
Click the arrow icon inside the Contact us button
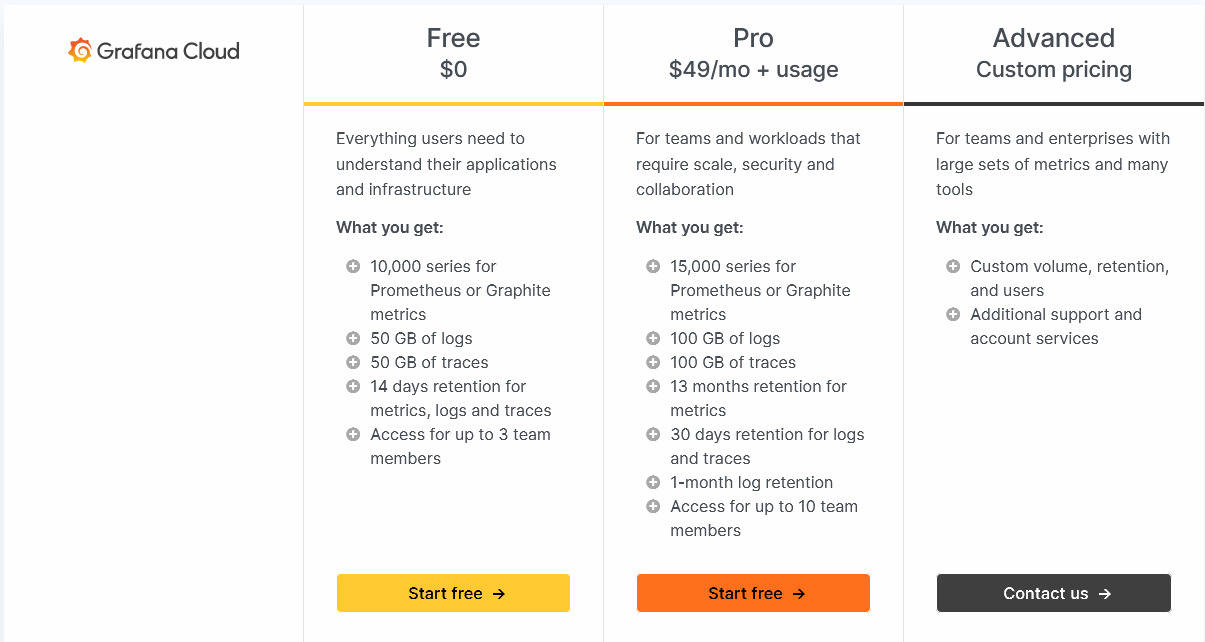(x=1103, y=593)
